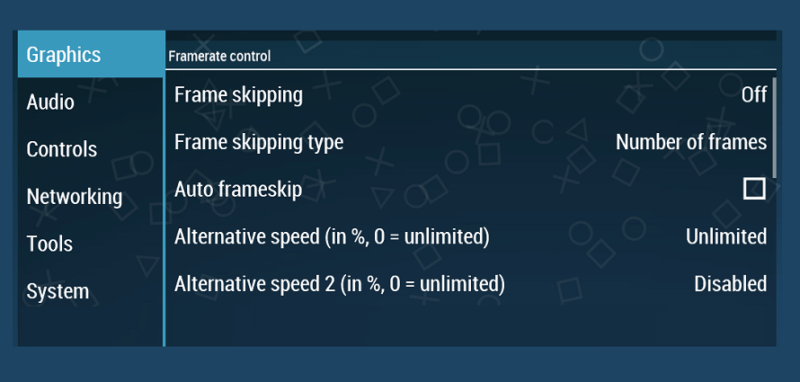This screenshot has width=800, height=382.
Task: Change the Unlimited alternative speed value
Action: point(726,237)
